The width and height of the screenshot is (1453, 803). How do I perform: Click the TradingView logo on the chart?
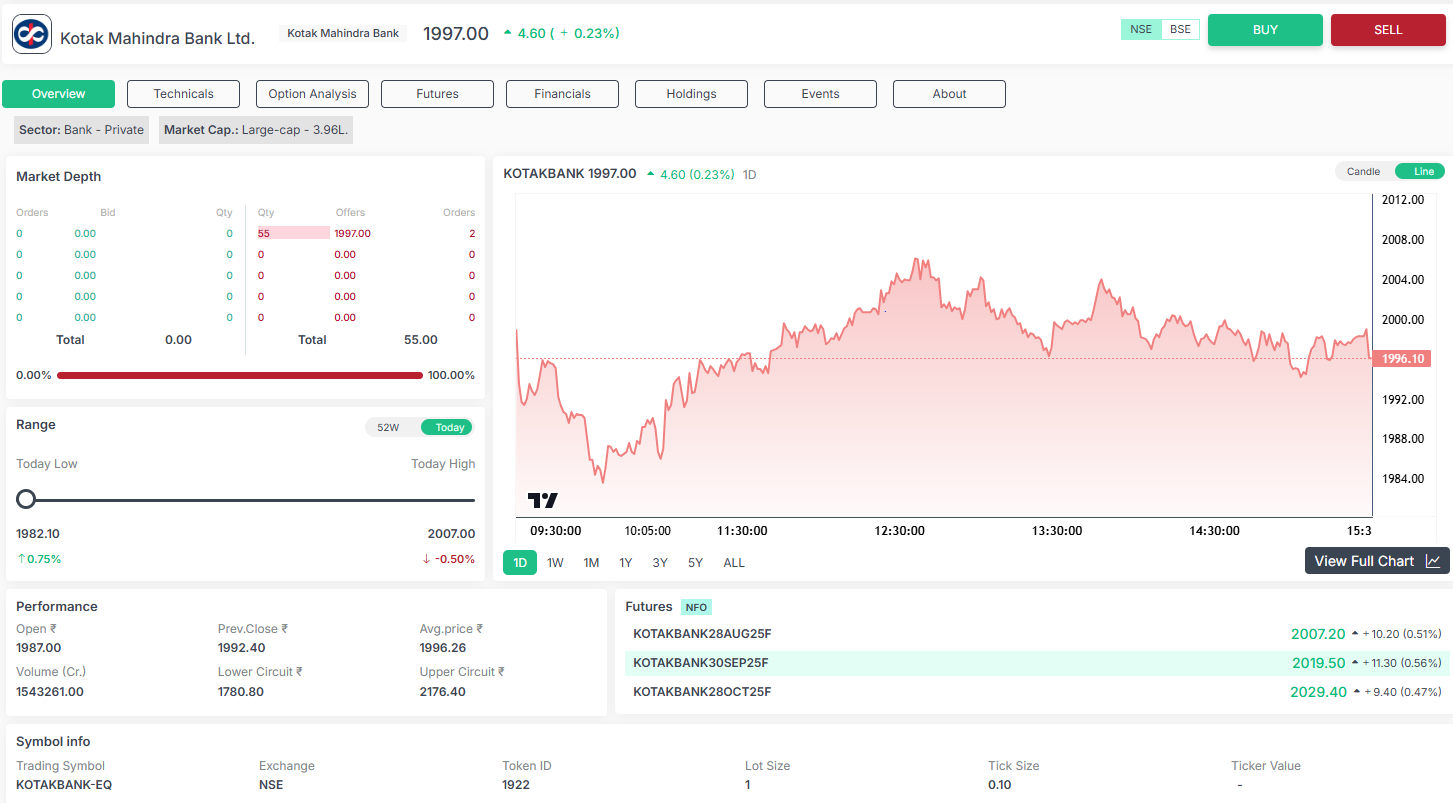point(543,500)
